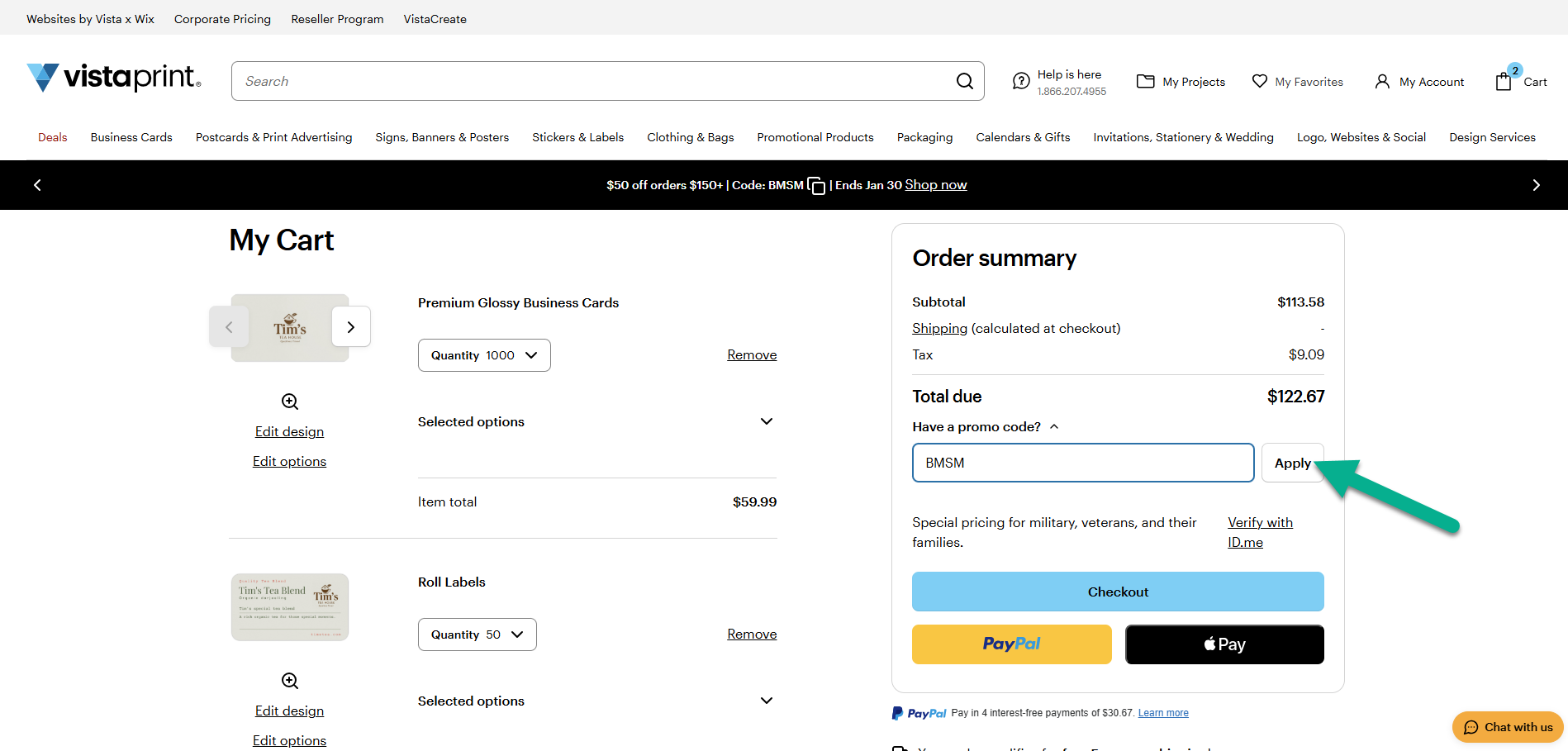Open My Projects folder icon
Viewport: 1568px width, 751px height.
(1145, 81)
